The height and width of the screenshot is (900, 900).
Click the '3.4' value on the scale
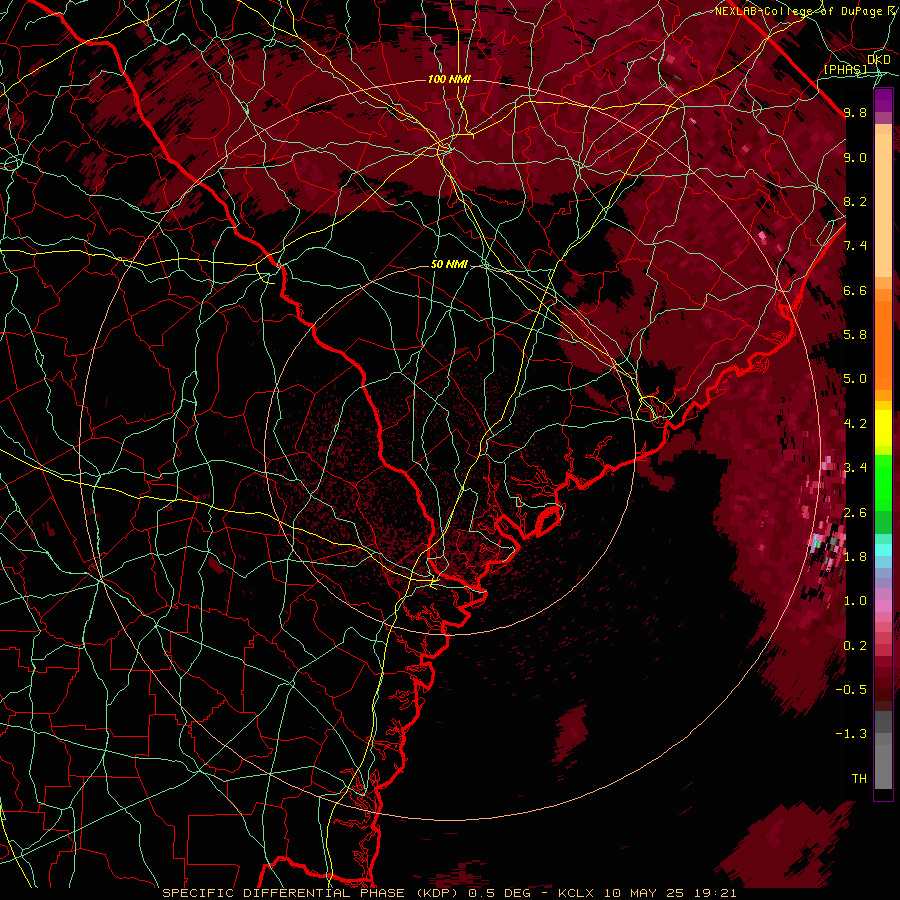pos(855,468)
